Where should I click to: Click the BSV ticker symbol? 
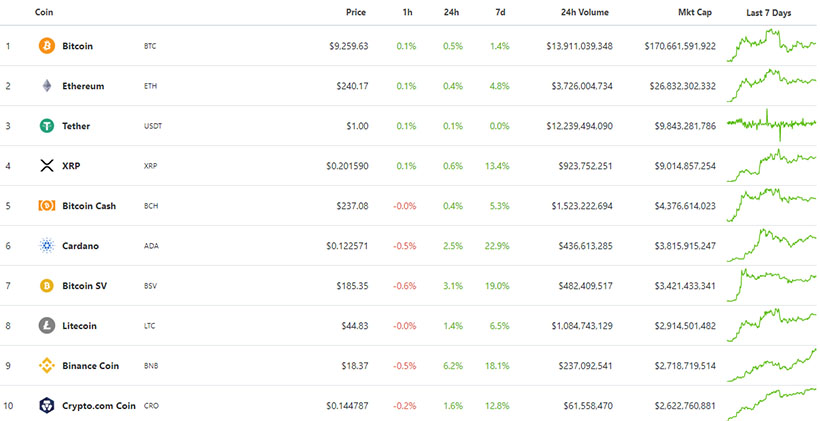150,286
